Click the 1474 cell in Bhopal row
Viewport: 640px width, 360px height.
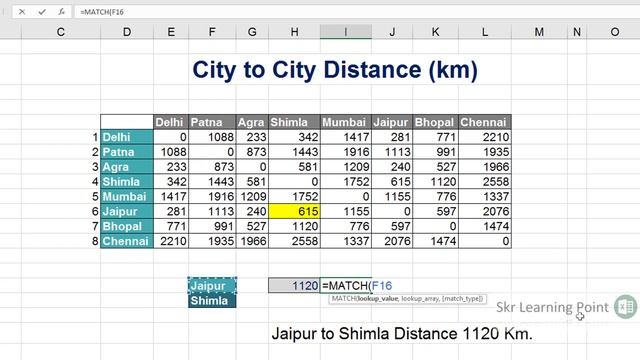click(484, 226)
